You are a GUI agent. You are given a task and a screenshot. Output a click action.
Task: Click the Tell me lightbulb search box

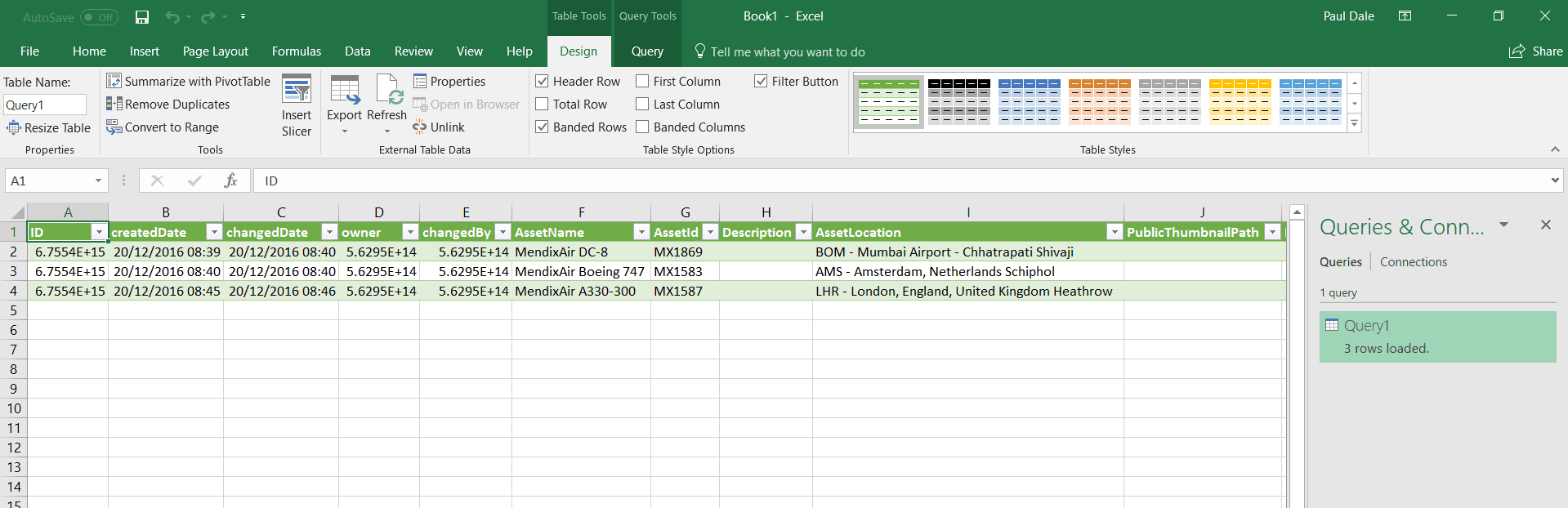(x=780, y=51)
